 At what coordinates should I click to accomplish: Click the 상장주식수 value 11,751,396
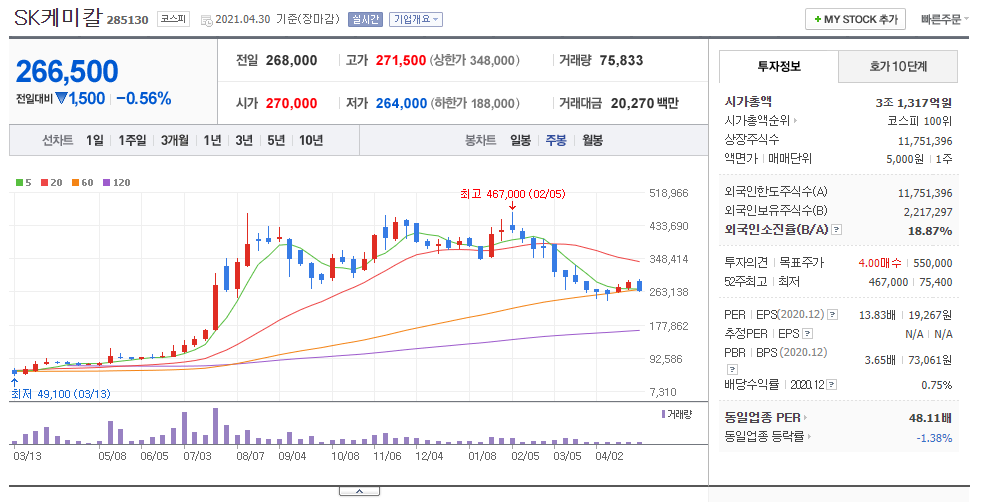click(x=925, y=141)
